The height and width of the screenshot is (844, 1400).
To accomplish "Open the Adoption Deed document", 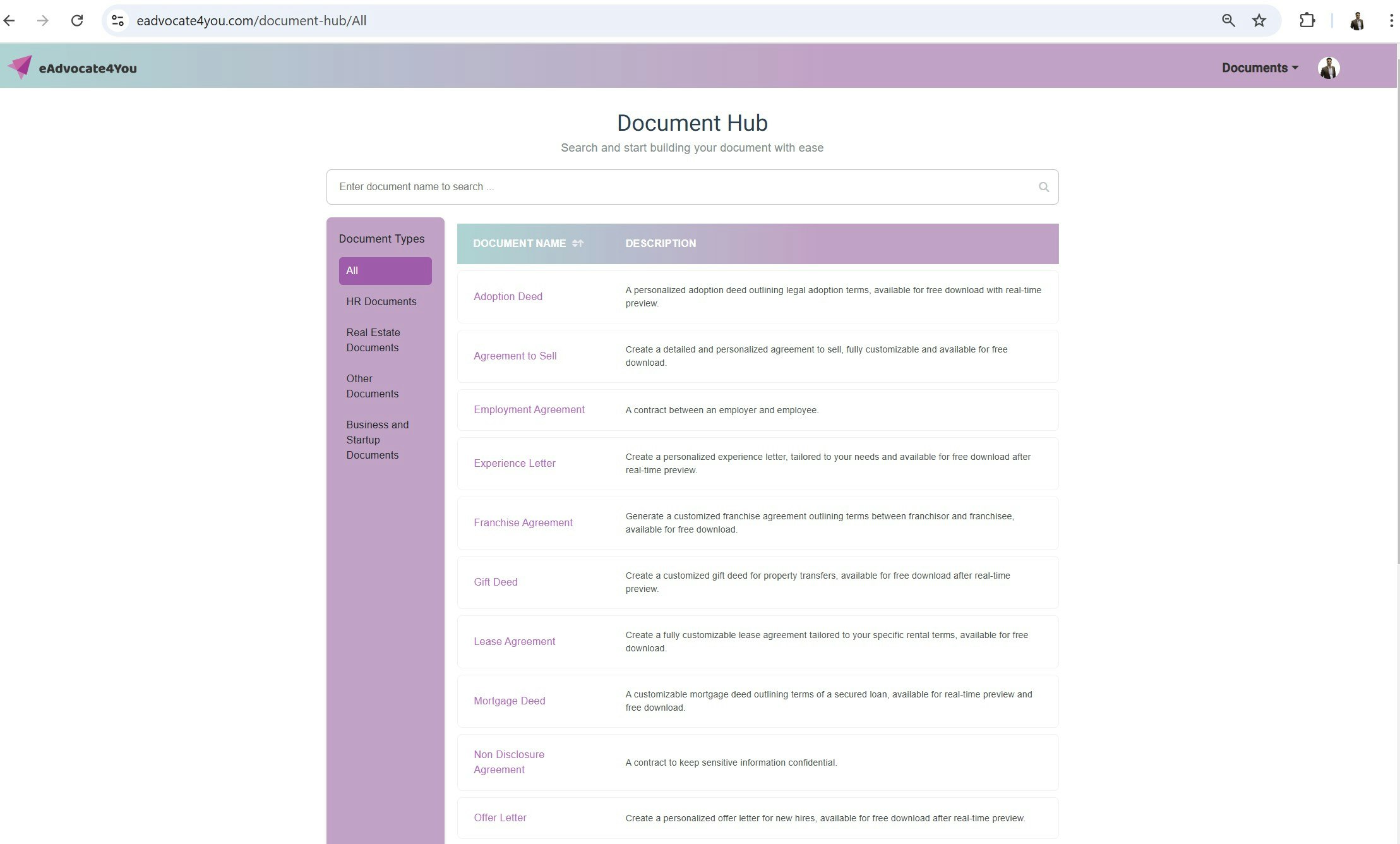I will click(x=508, y=296).
